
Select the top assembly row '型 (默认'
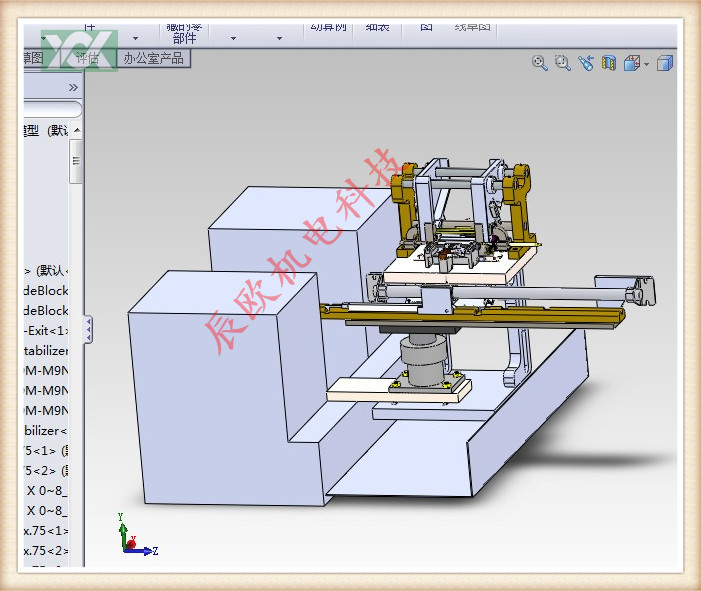pos(46,130)
